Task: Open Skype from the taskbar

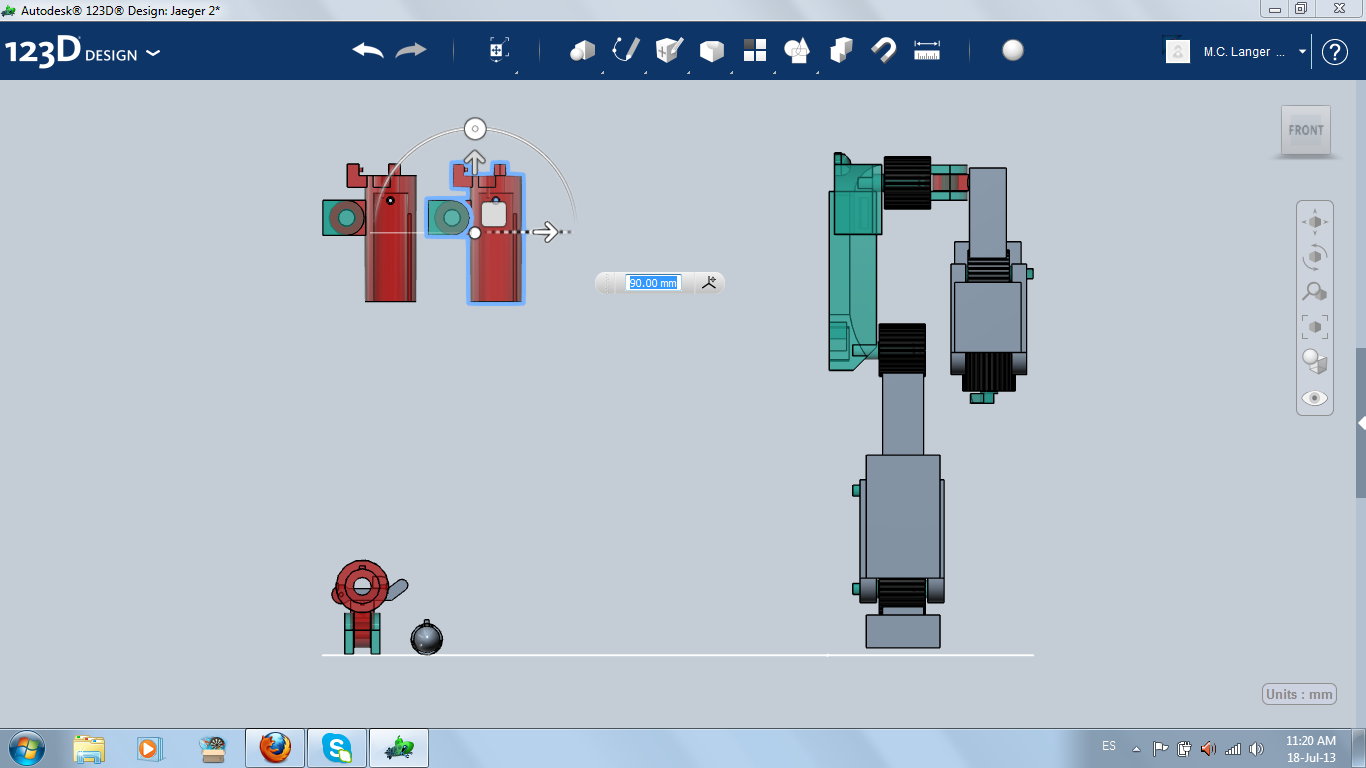Action: point(337,748)
